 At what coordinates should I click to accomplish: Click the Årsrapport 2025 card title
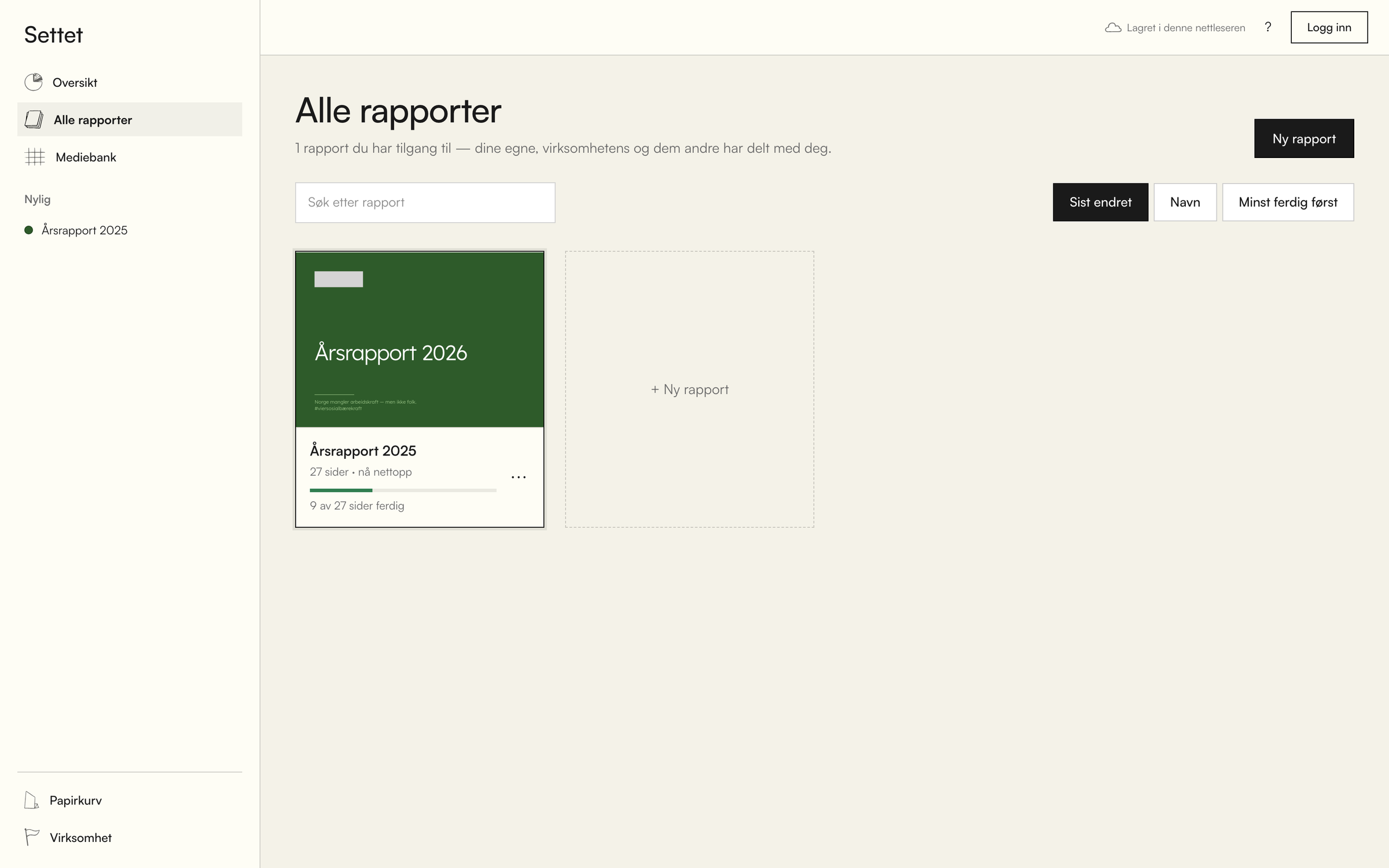[x=363, y=451]
